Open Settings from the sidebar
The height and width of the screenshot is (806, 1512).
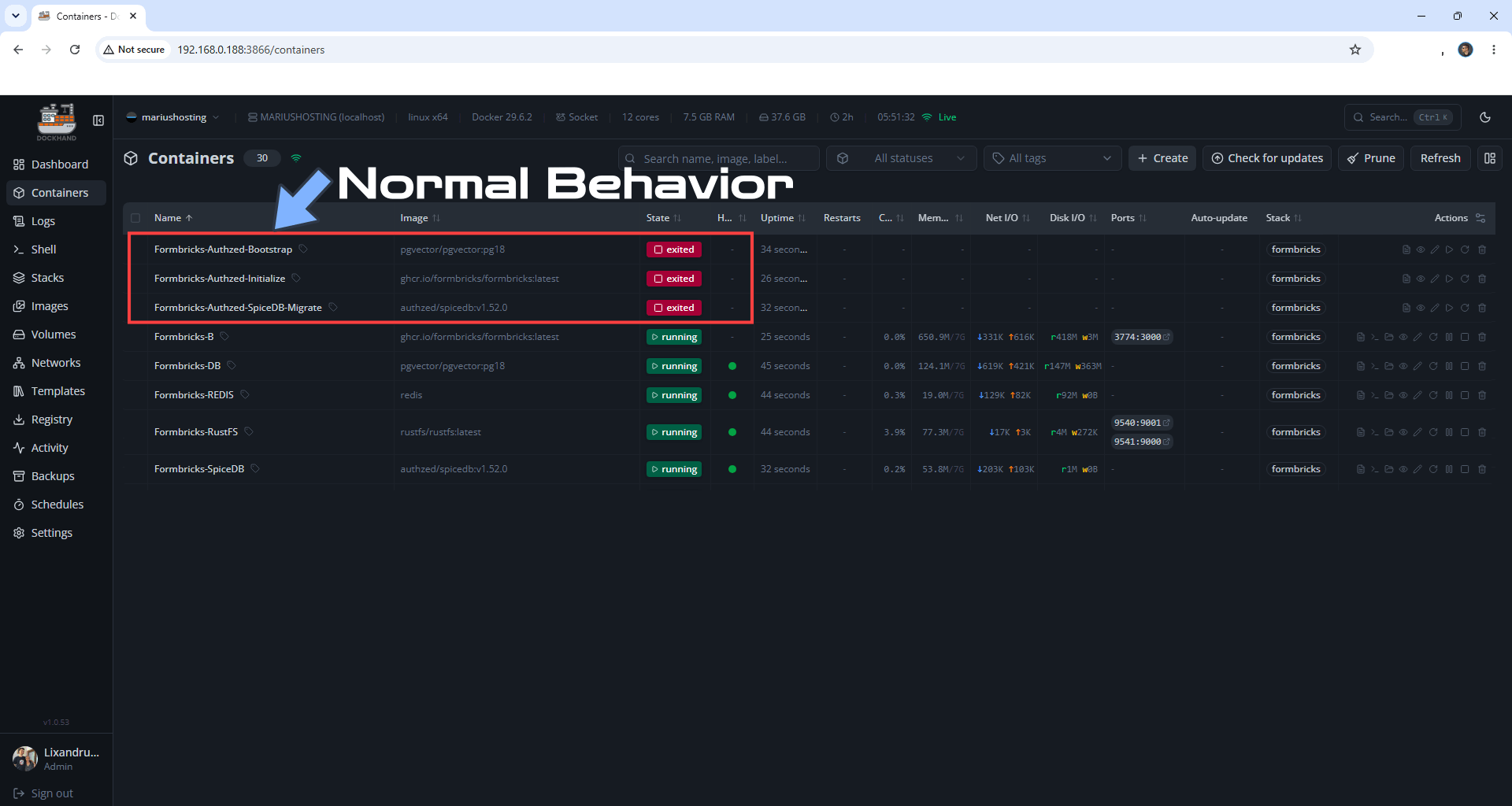point(56,533)
